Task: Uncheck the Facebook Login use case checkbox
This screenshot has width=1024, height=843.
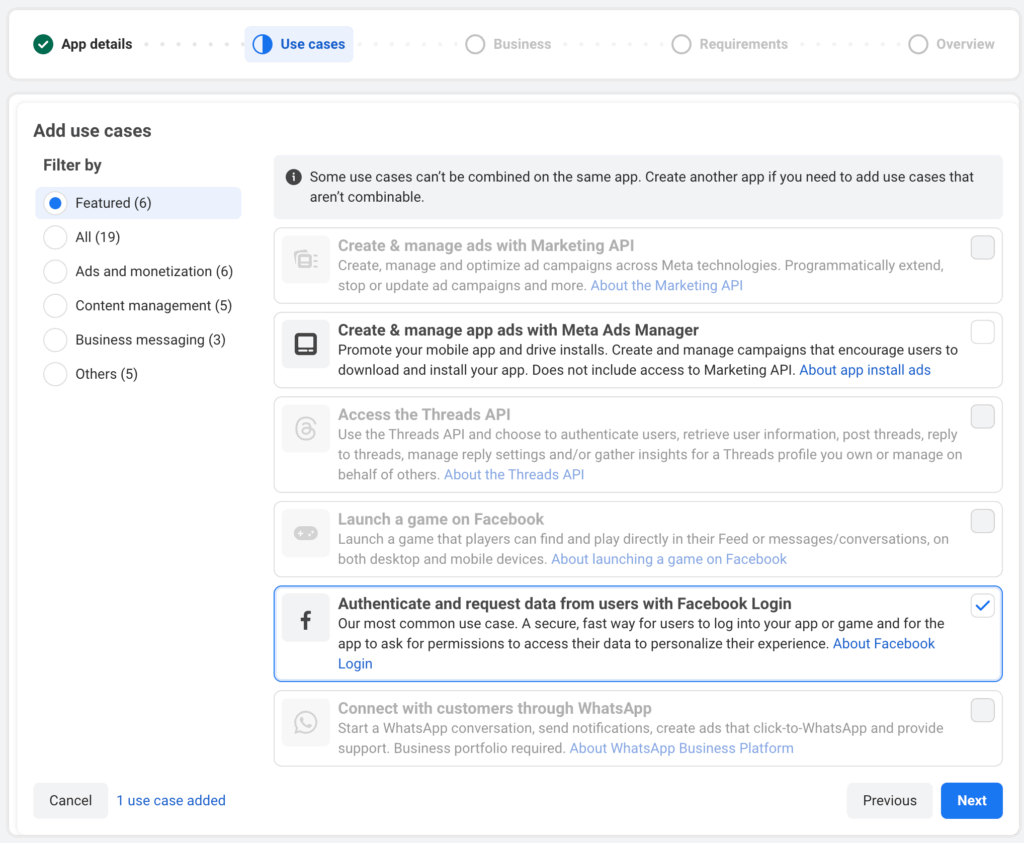Action: click(x=982, y=605)
